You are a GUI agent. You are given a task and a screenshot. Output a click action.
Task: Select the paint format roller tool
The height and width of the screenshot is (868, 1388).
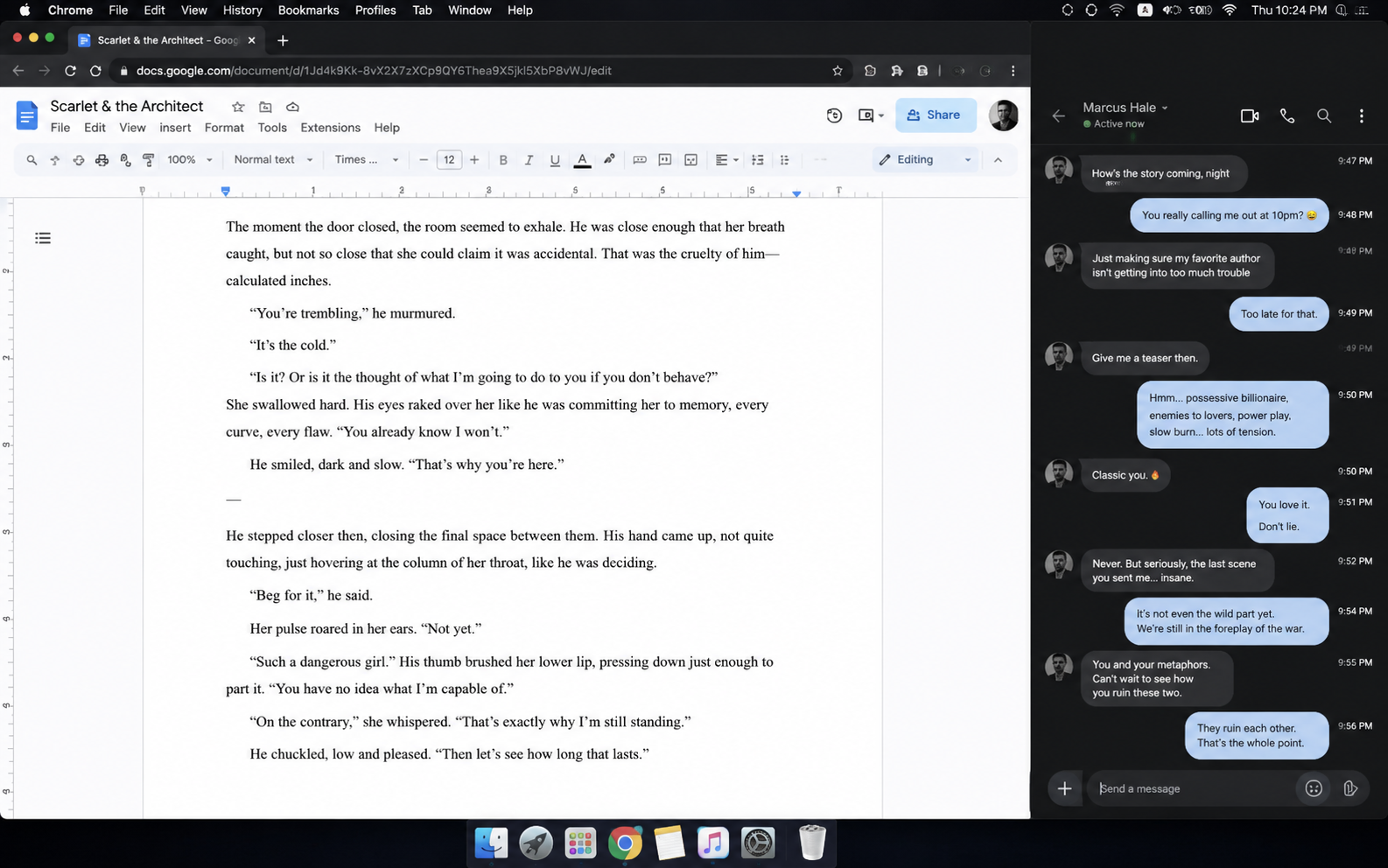coord(148,160)
